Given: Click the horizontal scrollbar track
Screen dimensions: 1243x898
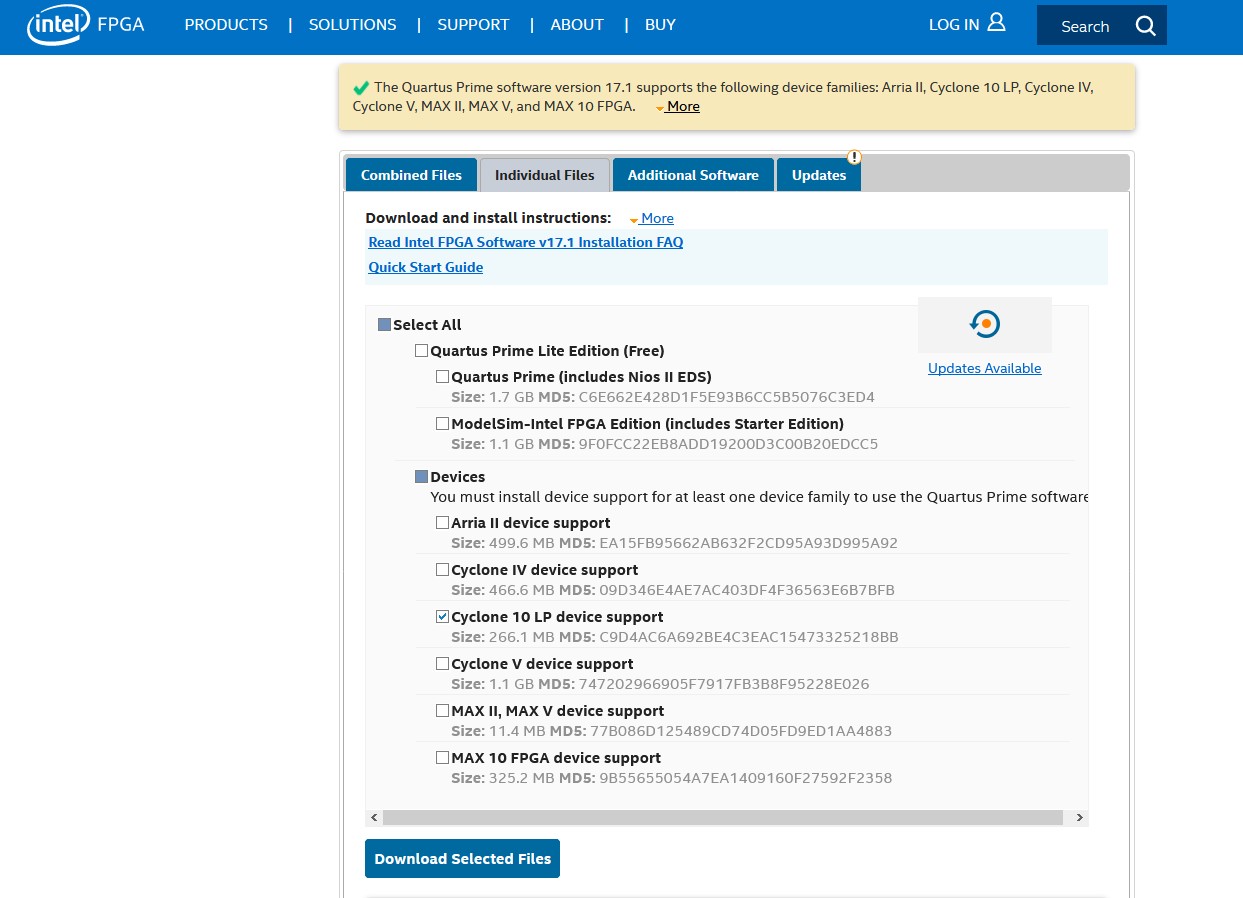Looking at the screenshot, I should (x=722, y=818).
